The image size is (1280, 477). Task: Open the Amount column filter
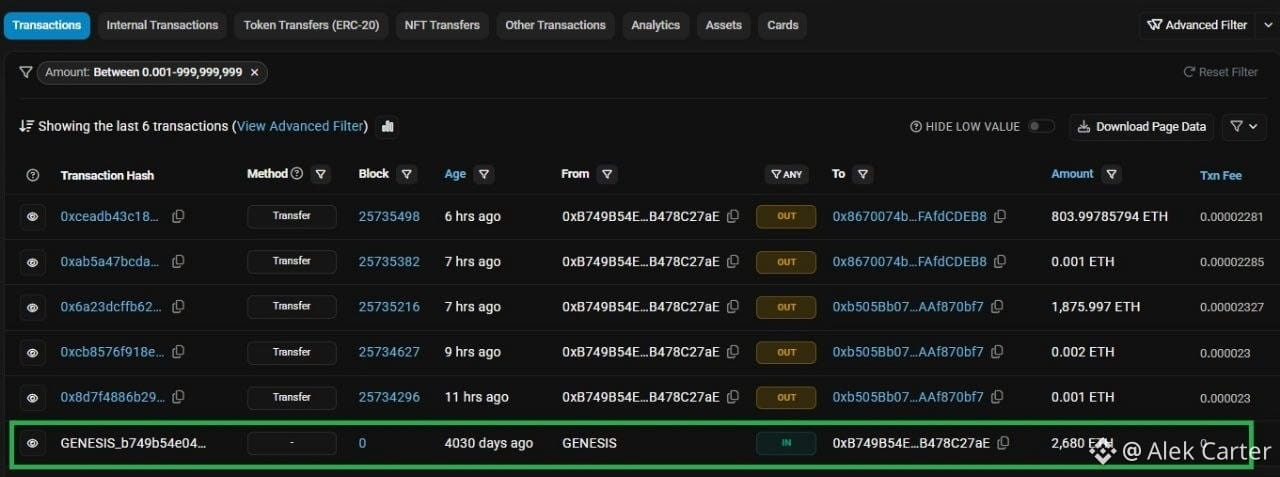[x=1112, y=174]
